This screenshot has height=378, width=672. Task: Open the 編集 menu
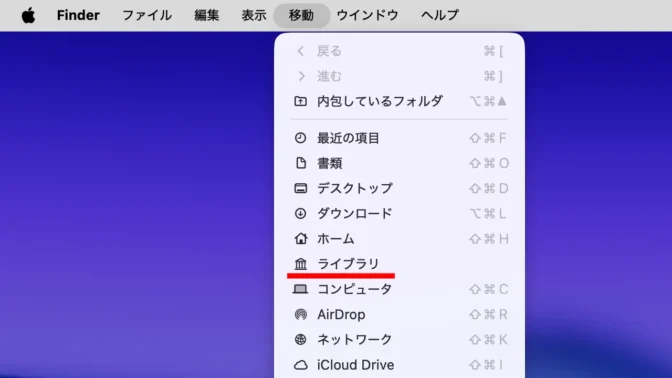[207, 15]
